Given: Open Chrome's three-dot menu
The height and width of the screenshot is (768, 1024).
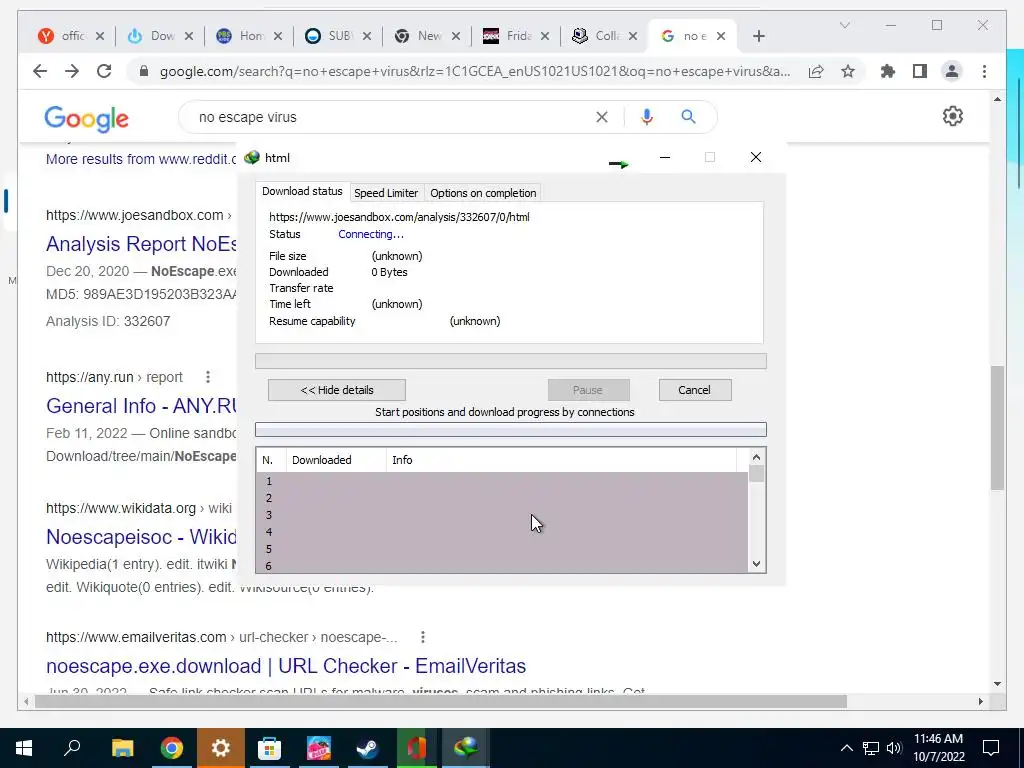Looking at the screenshot, I should (984, 71).
